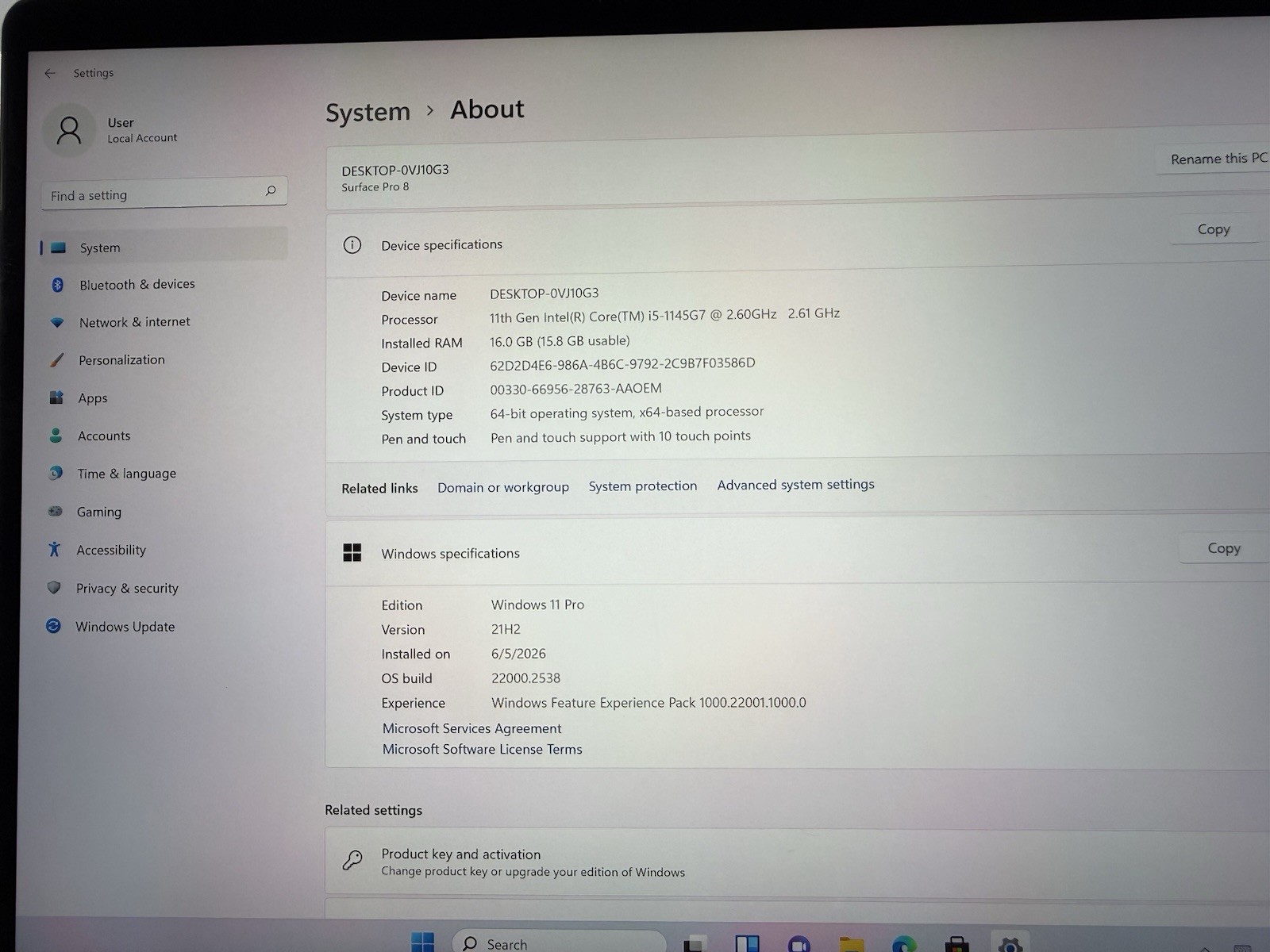
Task: Open the Accounts settings page
Action: (162, 436)
